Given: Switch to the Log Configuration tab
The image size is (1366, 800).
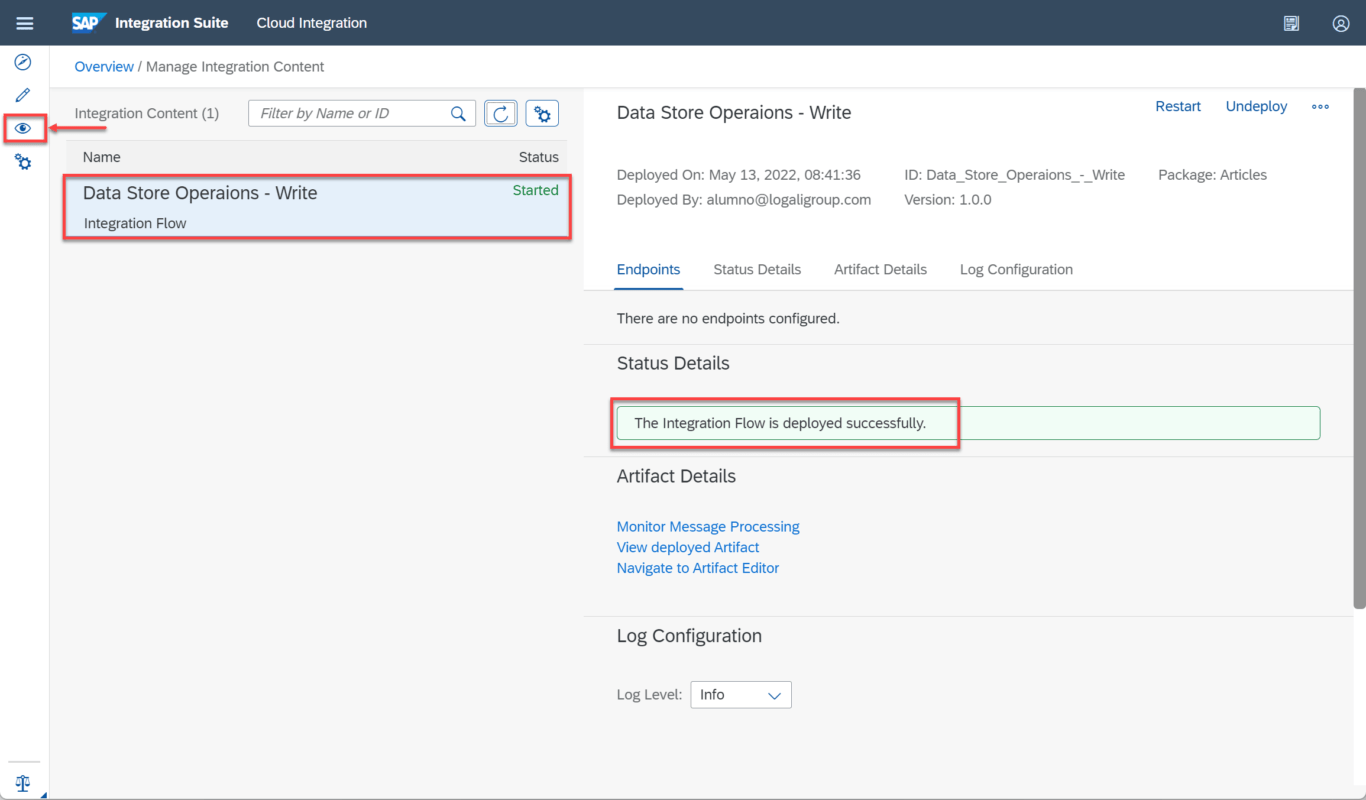Looking at the screenshot, I should click(1016, 269).
